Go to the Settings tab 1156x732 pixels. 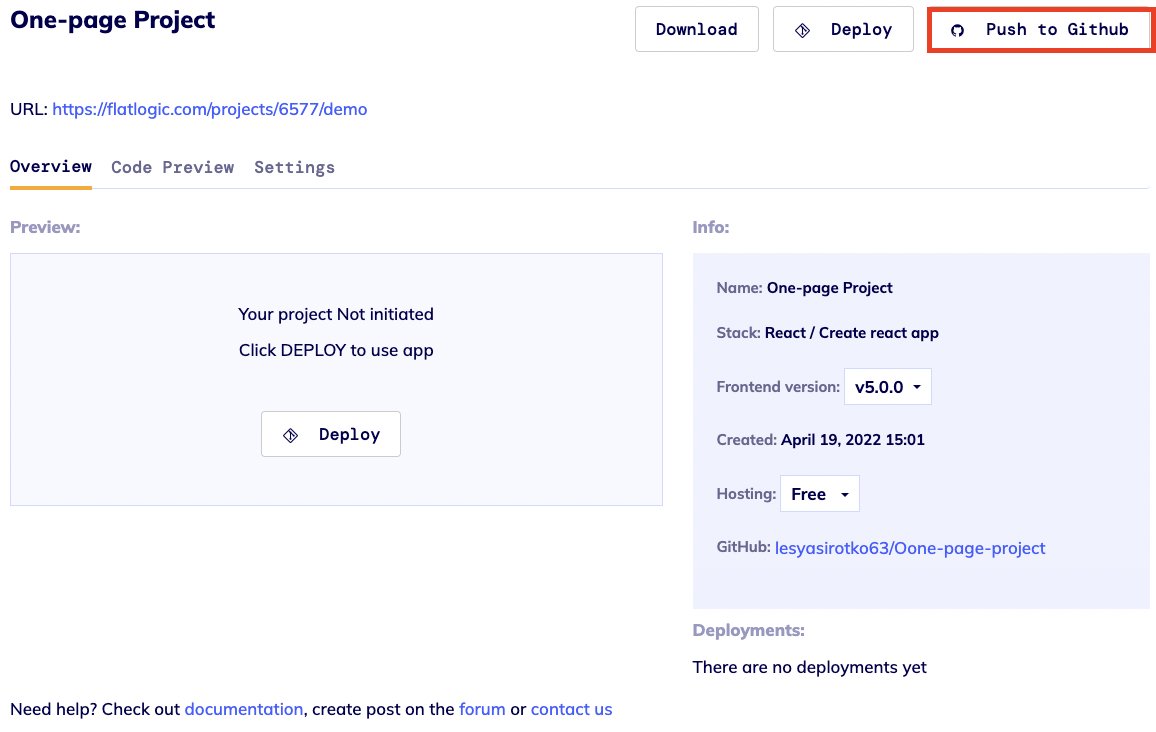[294, 167]
